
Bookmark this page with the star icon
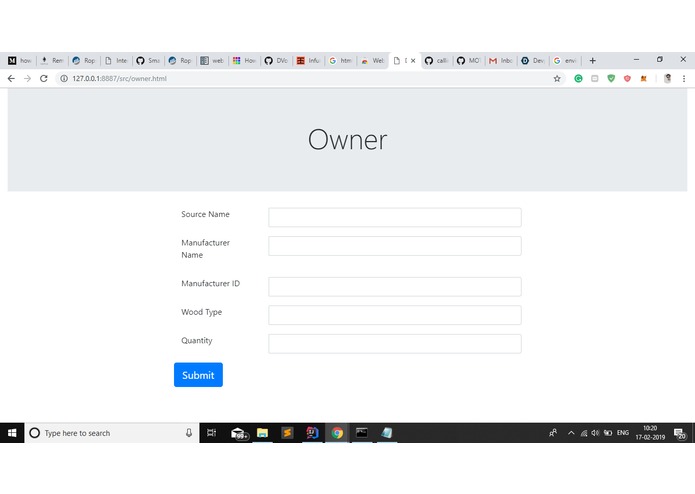(x=557, y=78)
